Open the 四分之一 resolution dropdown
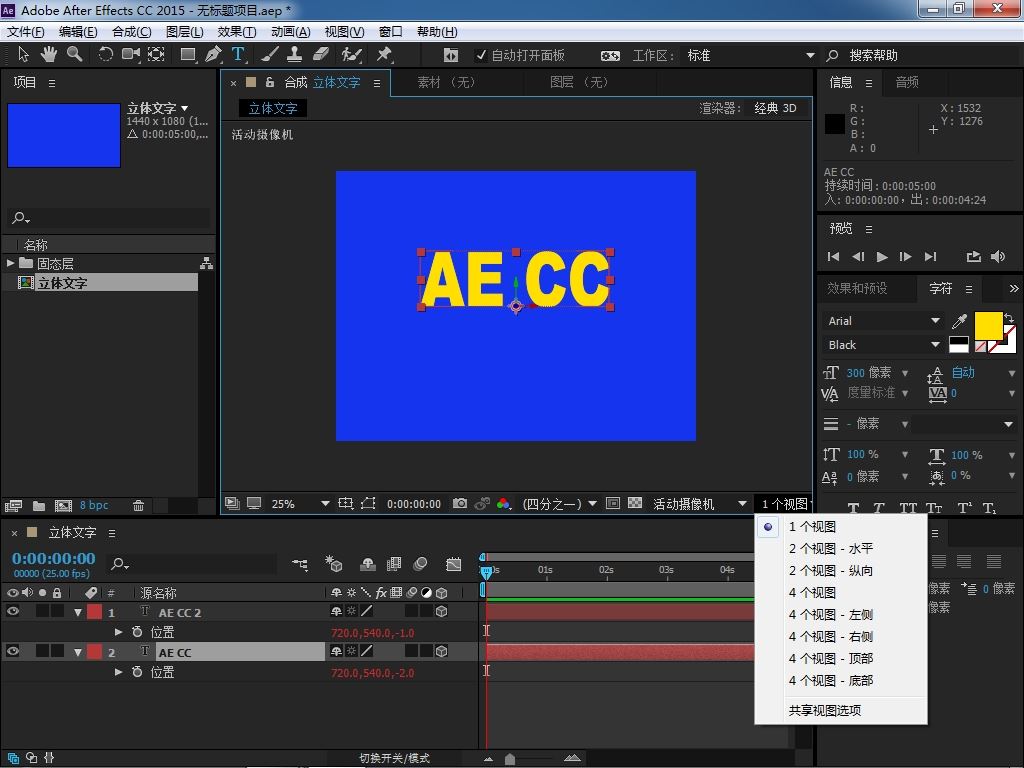1024x768 pixels. pos(559,504)
